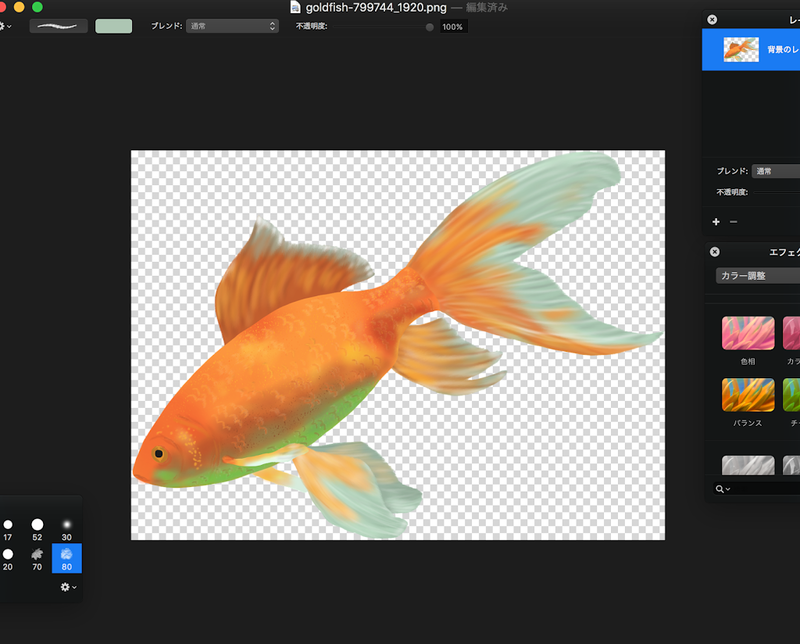Select the size 52 round brush
The width and height of the screenshot is (800, 644).
pyautogui.click(x=37, y=525)
